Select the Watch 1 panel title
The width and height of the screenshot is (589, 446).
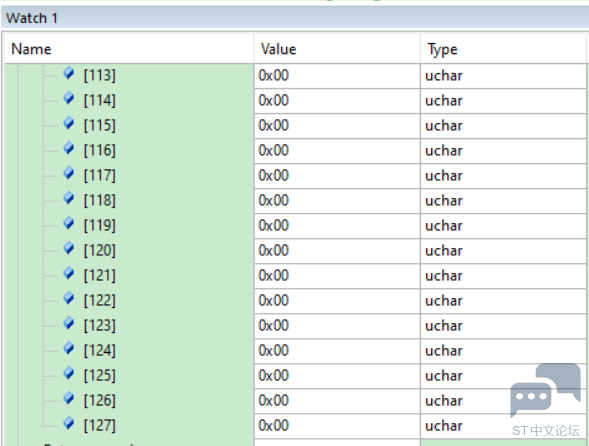(32, 18)
